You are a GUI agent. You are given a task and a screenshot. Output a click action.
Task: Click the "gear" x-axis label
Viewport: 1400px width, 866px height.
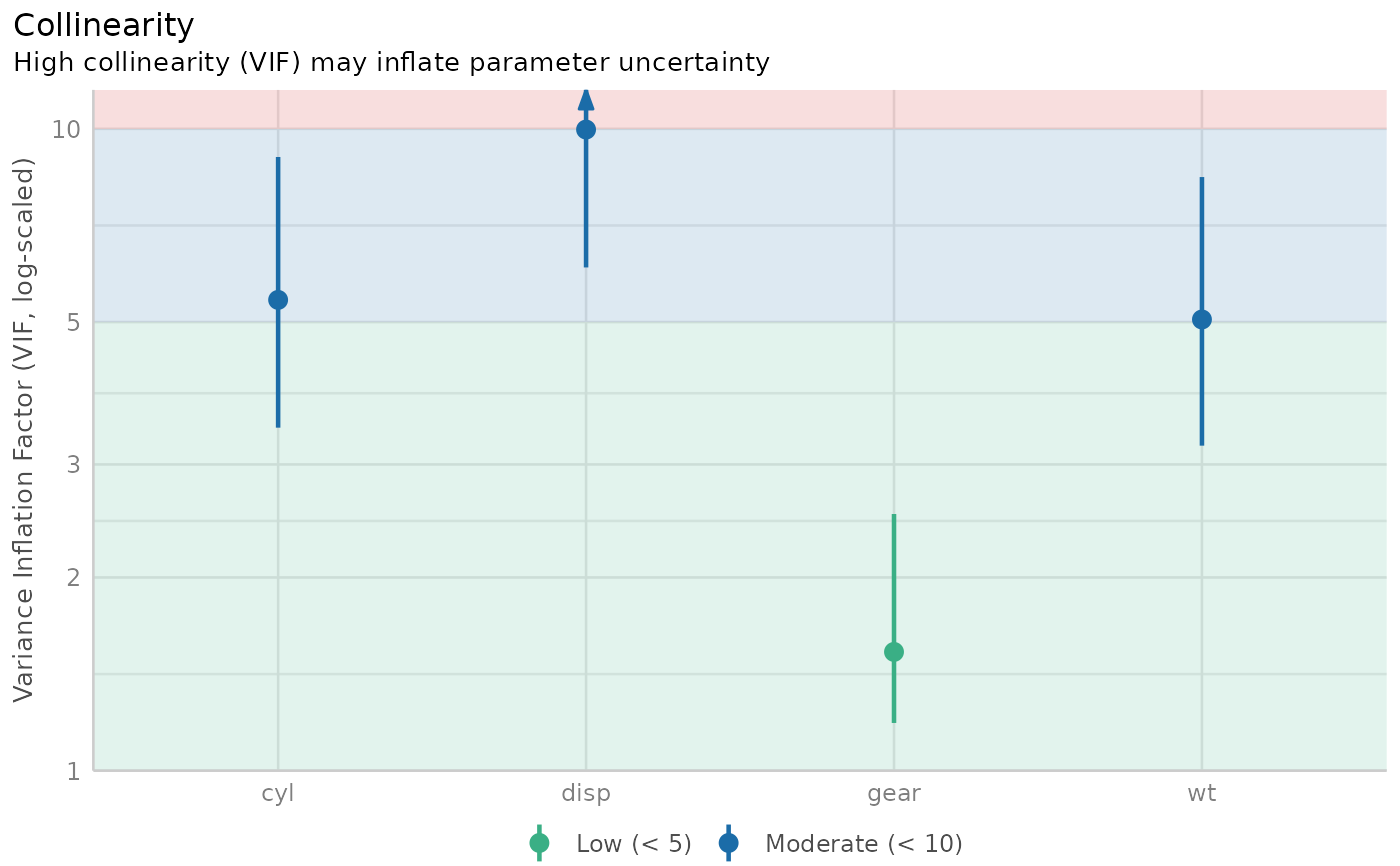coord(894,794)
